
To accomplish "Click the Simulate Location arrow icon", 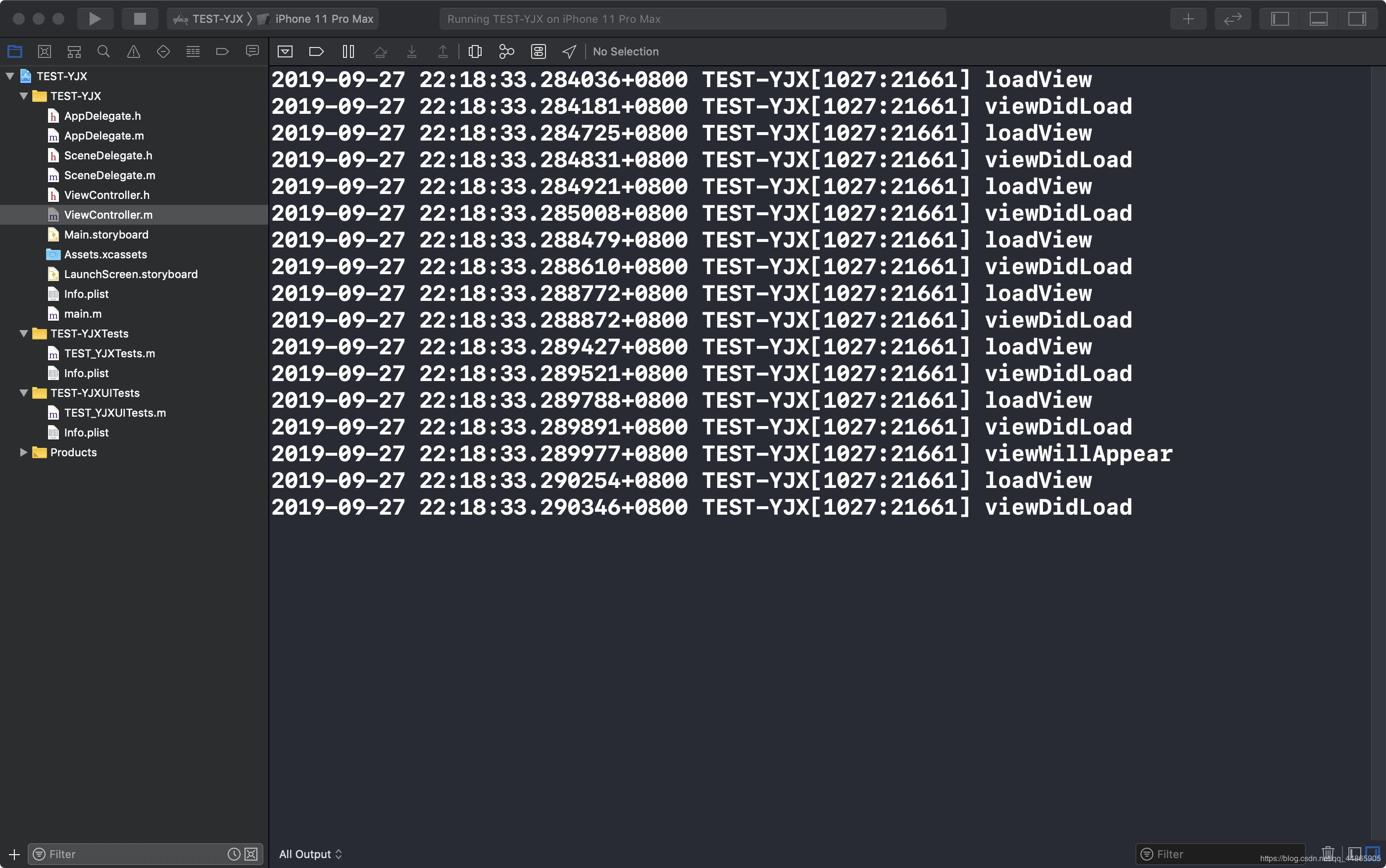I will pos(569,51).
